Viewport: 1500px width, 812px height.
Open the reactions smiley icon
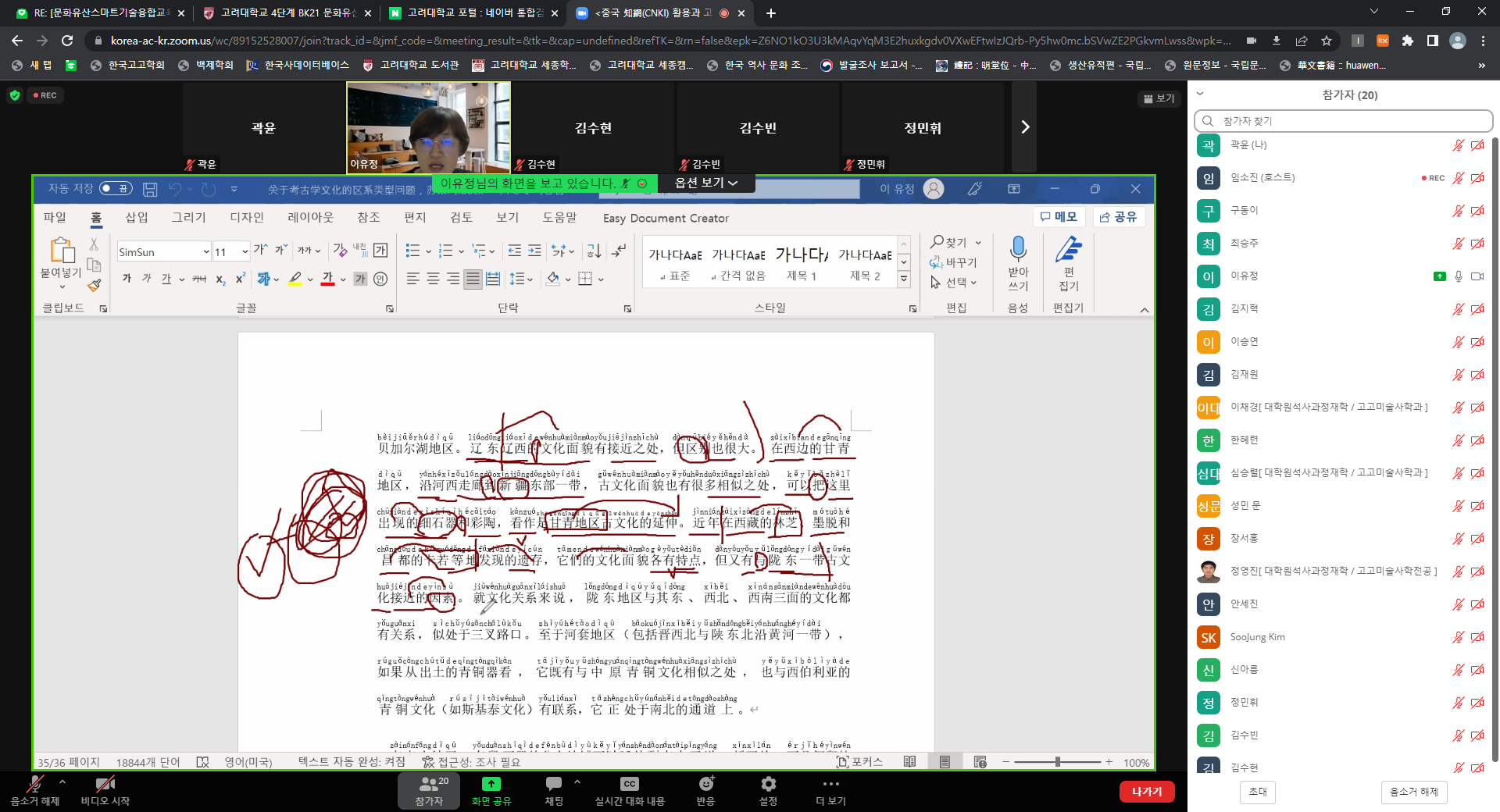pos(705,784)
